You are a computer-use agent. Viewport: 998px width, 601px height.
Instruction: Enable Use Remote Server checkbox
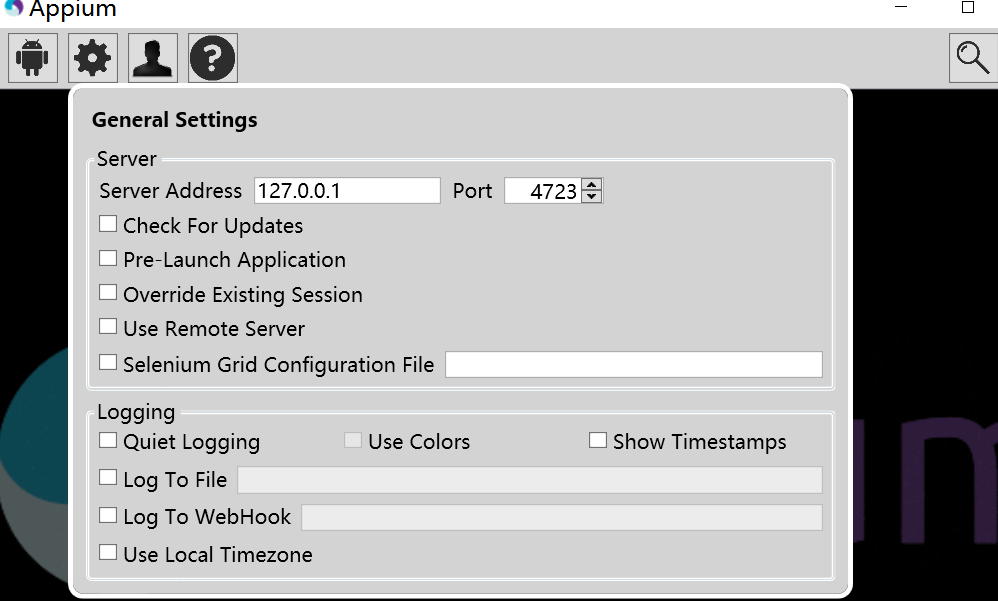pyautogui.click(x=108, y=327)
